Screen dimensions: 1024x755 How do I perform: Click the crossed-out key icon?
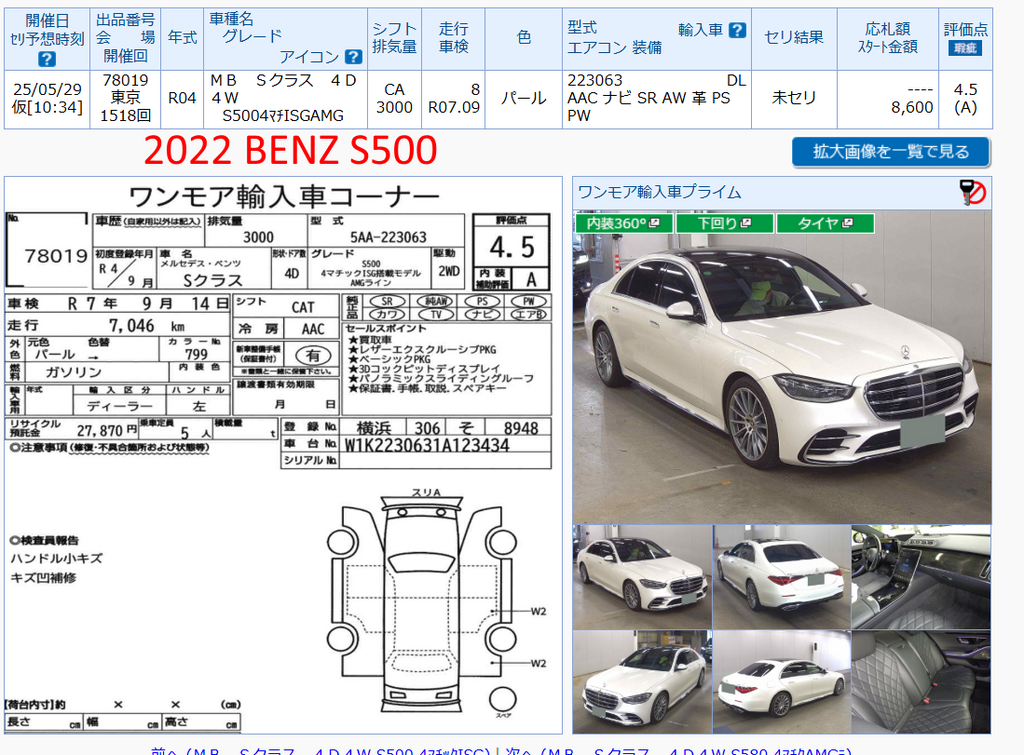click(972, 192)
